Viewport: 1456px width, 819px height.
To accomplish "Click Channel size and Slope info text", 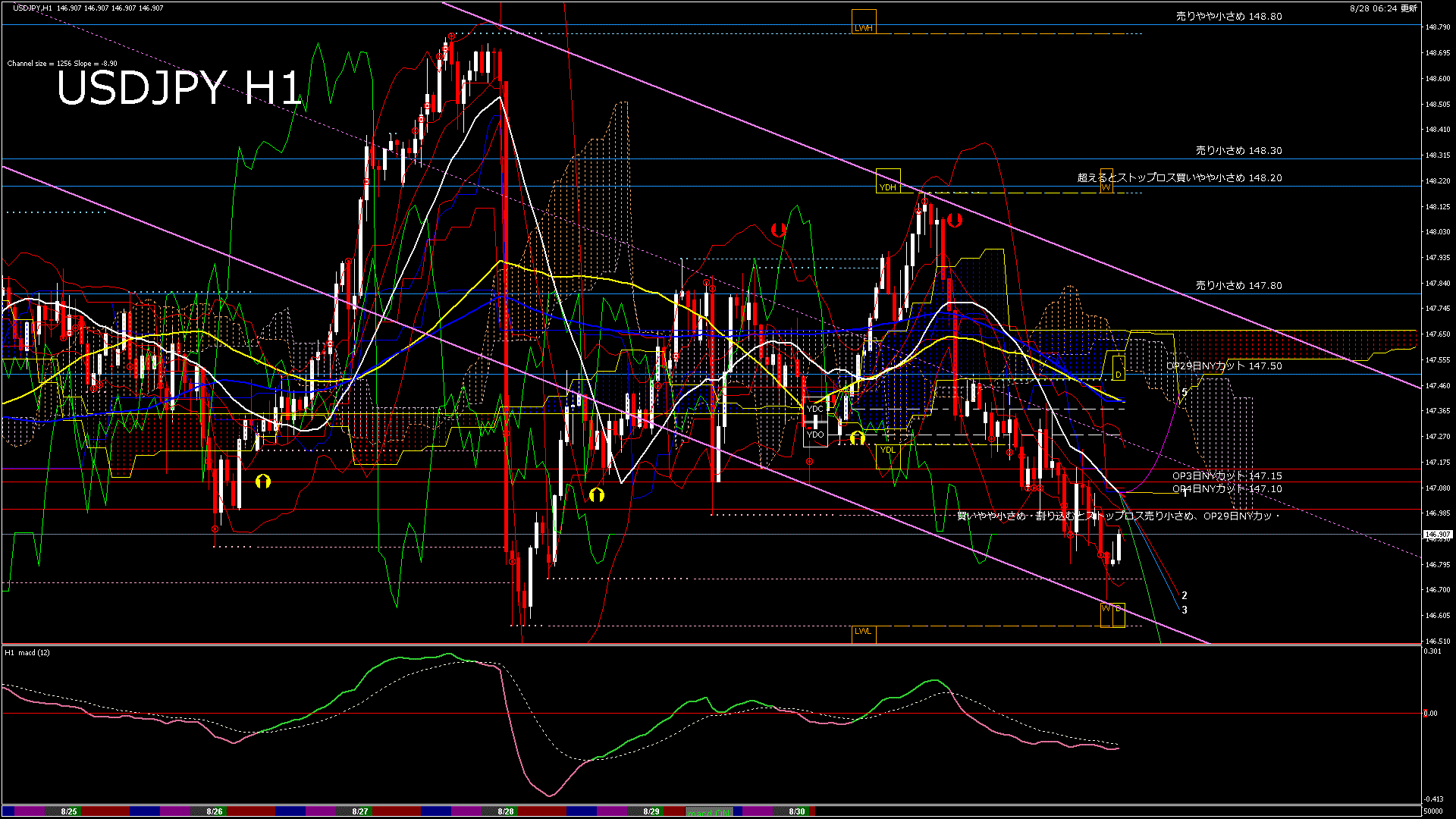I will pyautogui.click(x=62, y=64).
